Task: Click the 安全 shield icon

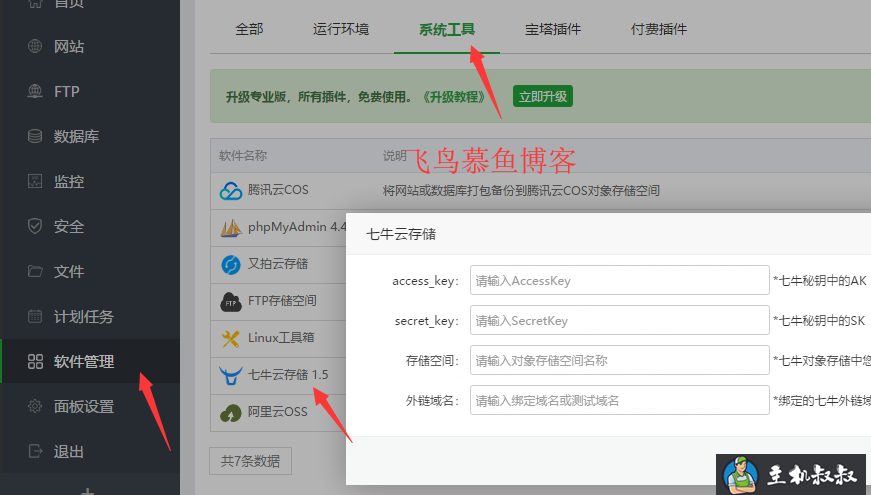Action: click(x=34, y=226)
